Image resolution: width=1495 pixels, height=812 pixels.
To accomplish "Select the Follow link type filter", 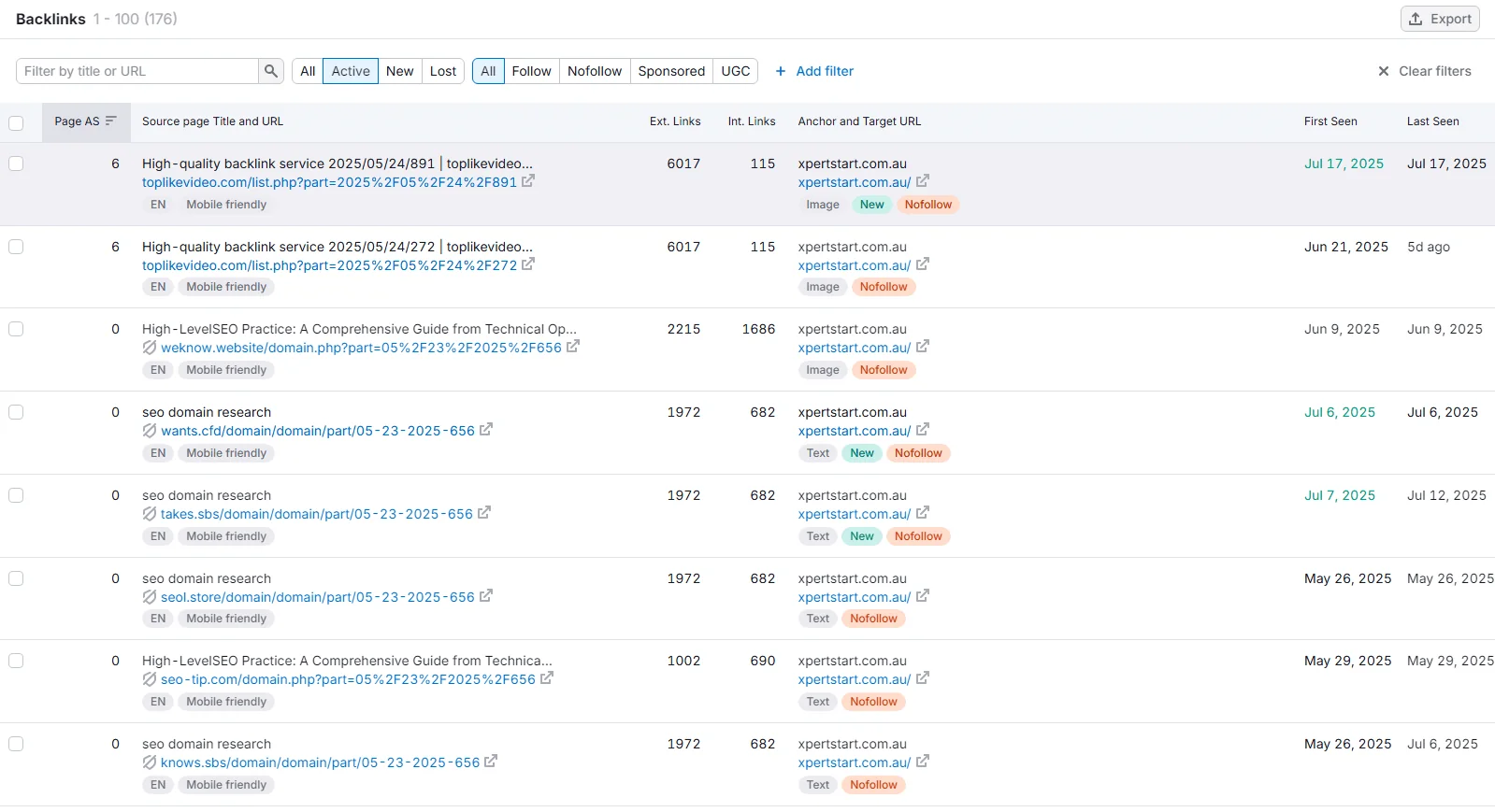I will 532,71.
